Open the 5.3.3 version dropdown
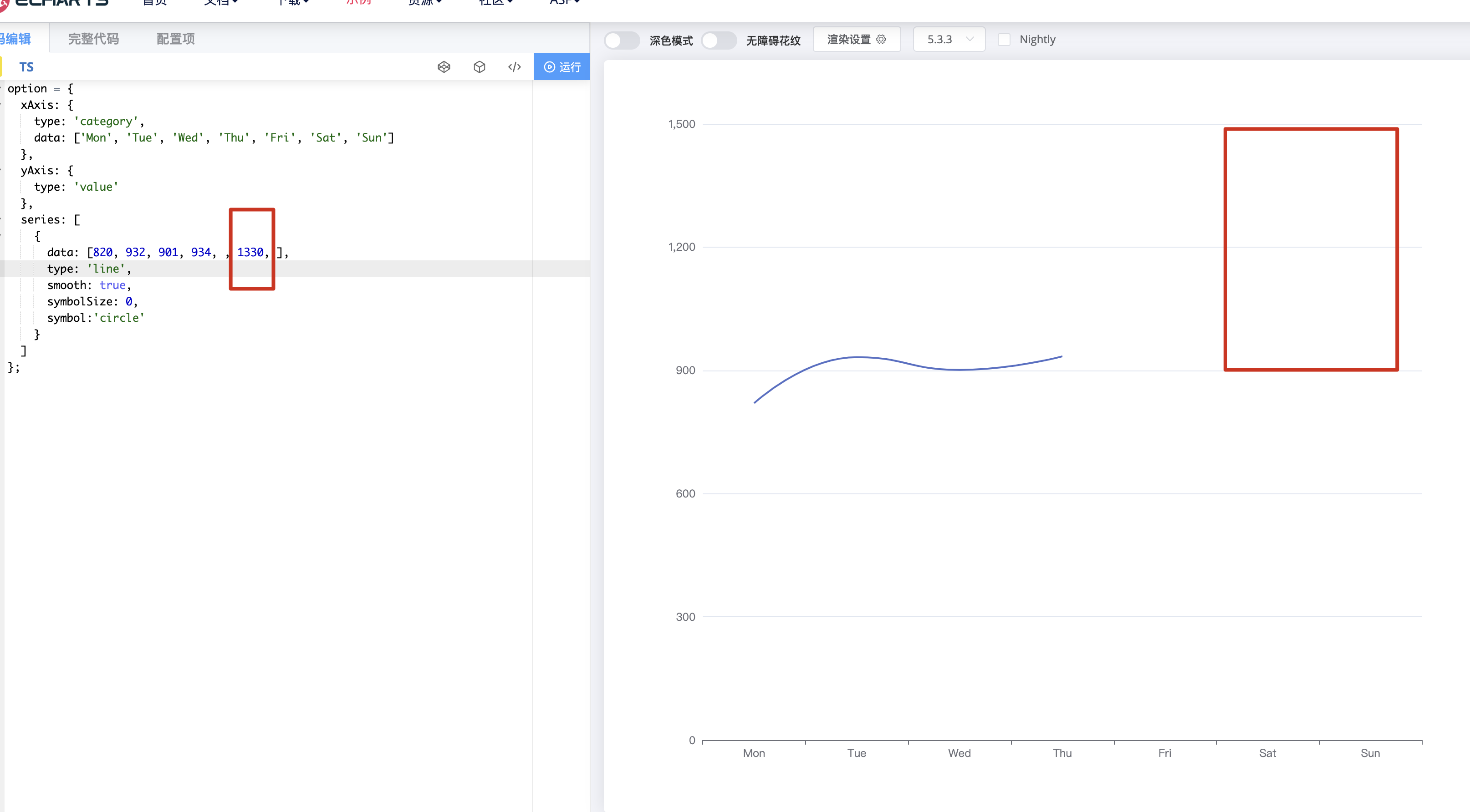The height and width of the screenshot is (812, 1470). [x=949, y=39]
